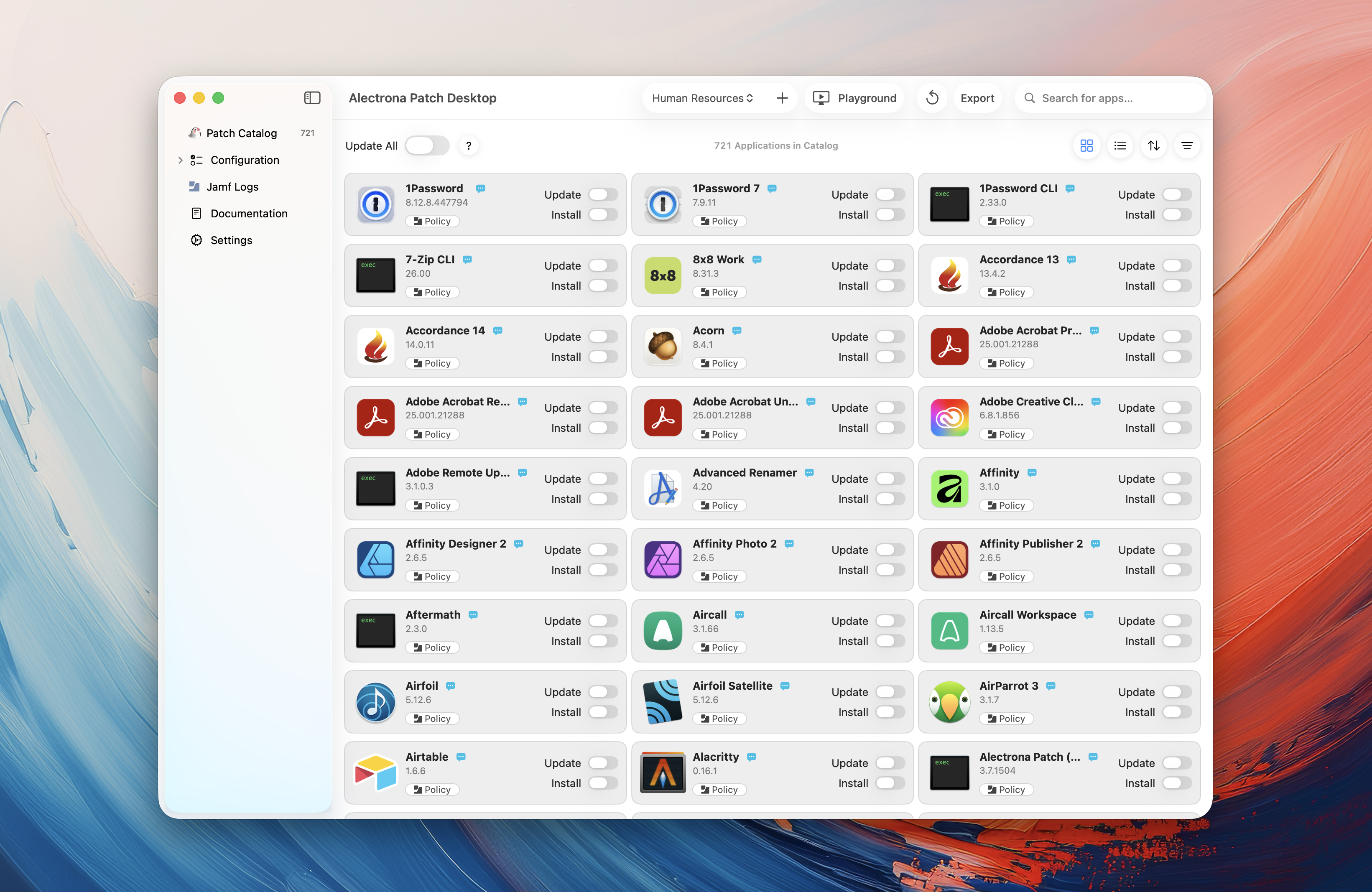Viewport: 1372px width, 892px height.
Task: Click the Policy badge under Affinity Publisher 2
Action: 1006,576
